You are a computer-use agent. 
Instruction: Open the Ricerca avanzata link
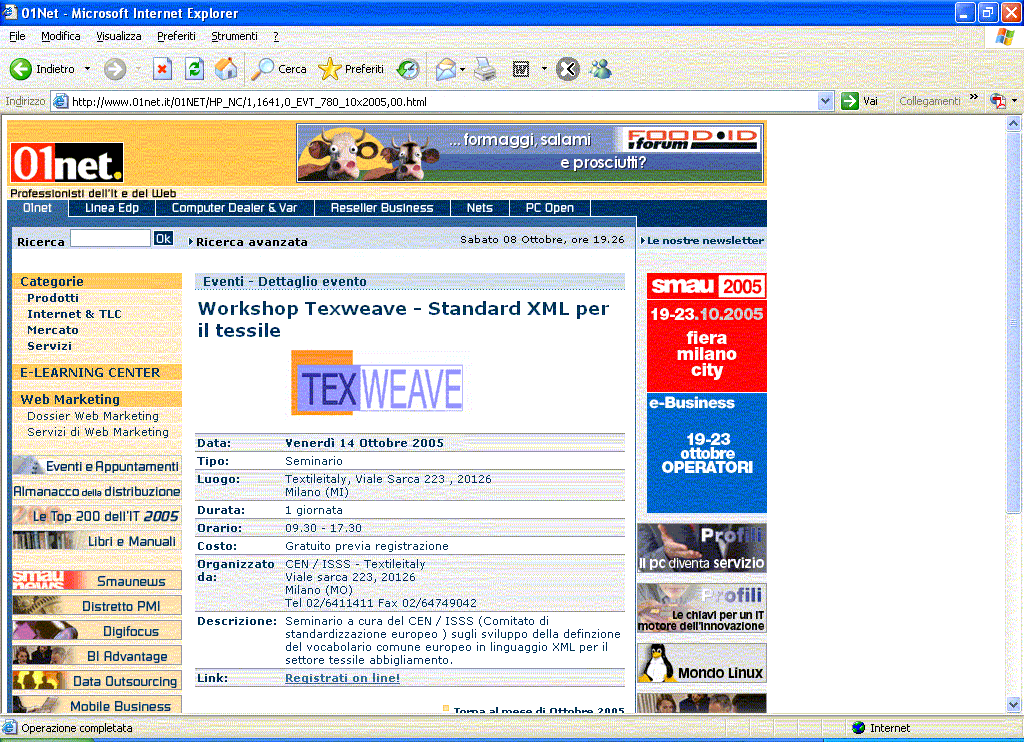(x=251, y=242)
